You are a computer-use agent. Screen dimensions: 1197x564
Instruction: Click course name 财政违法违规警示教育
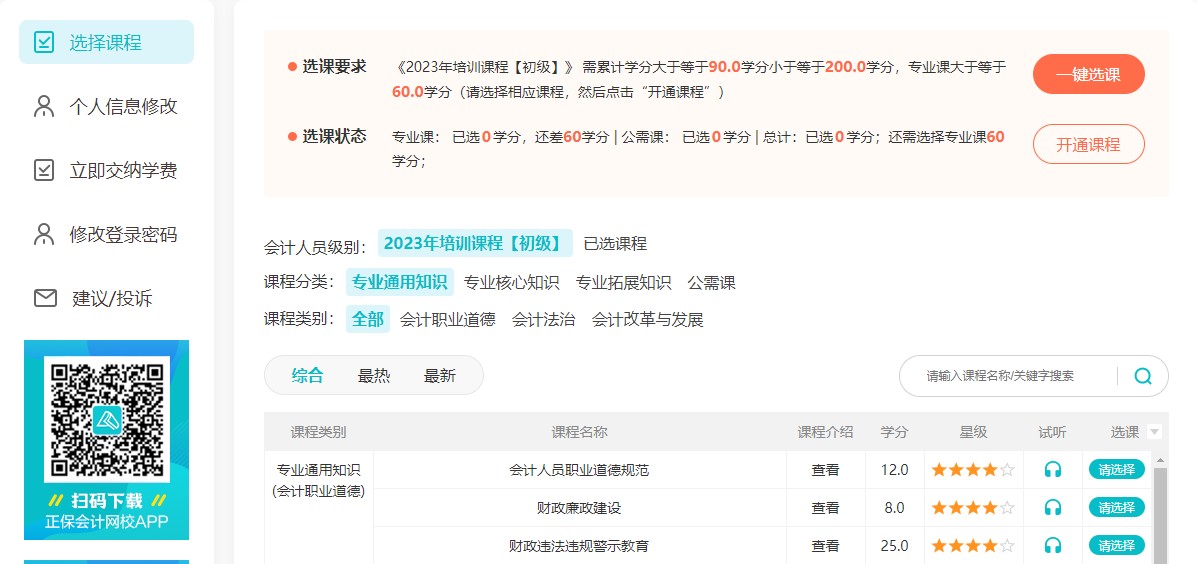[x=579, y=546]
